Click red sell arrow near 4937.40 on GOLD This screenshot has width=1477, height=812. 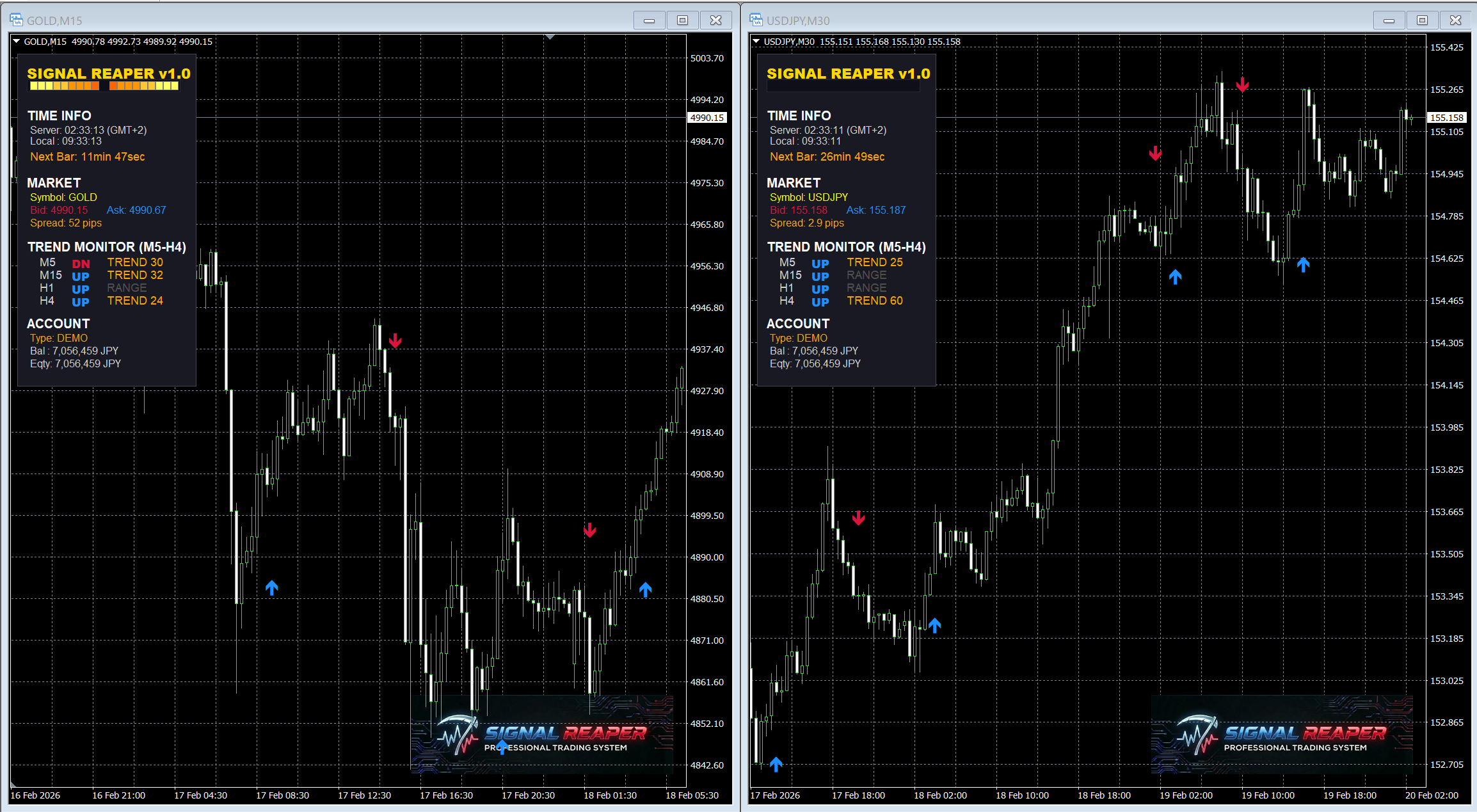[395, 340]
